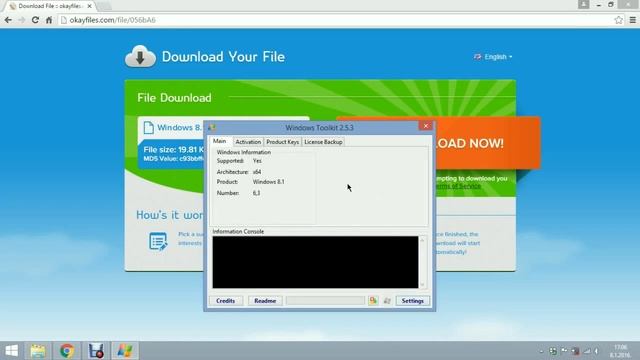Click the progress bar in Windows Toolkit
Image resolution: width=640 pixels, height=360 pixels.
[325, 301]
